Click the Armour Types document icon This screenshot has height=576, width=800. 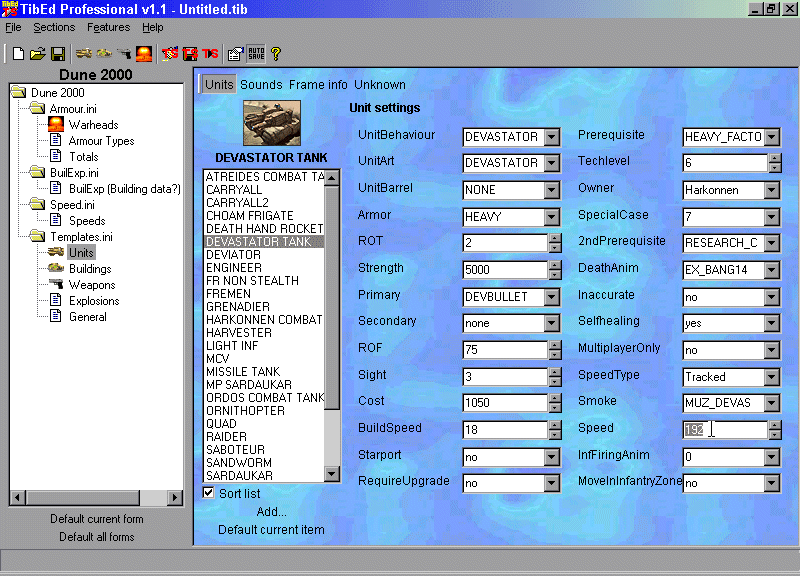[x=56, y=140]
